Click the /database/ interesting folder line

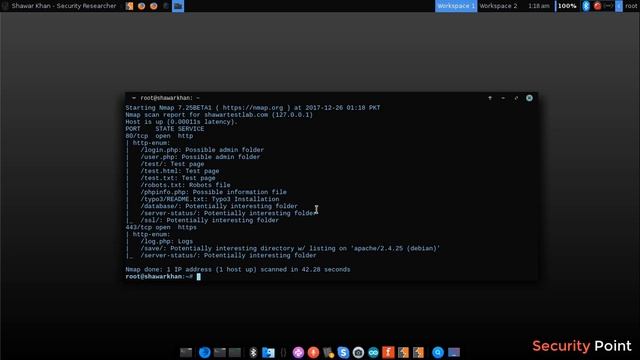coord(219,206)
